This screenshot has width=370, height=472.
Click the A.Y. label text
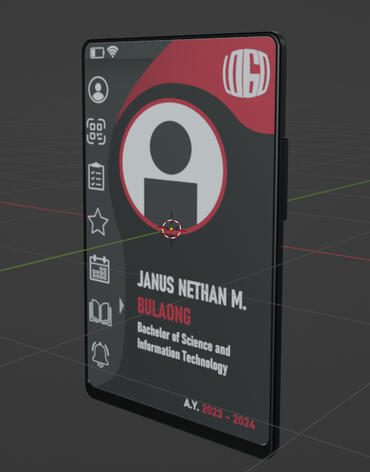(191, 405)
